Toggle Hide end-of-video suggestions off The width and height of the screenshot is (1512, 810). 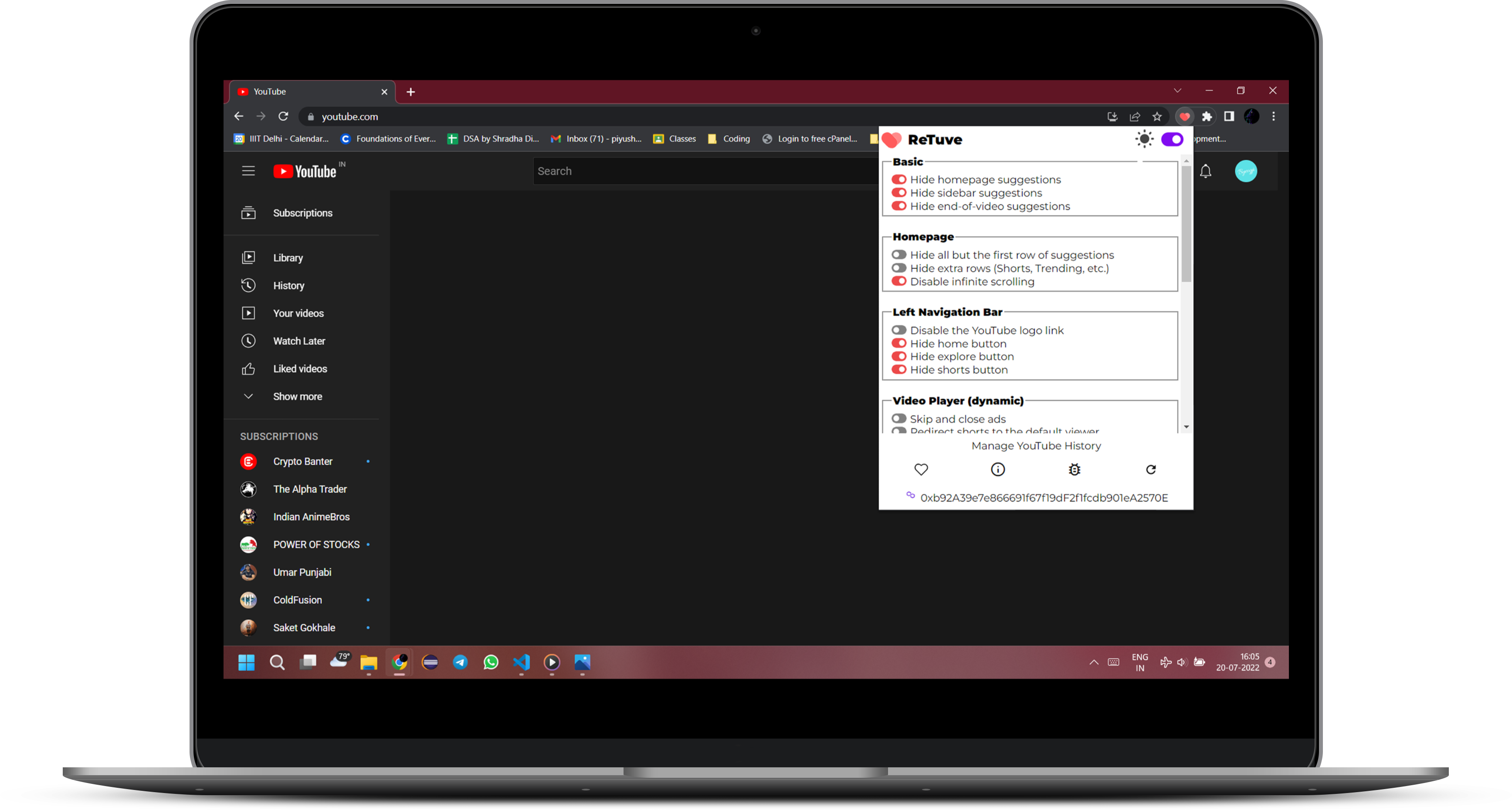click(898, 206)
